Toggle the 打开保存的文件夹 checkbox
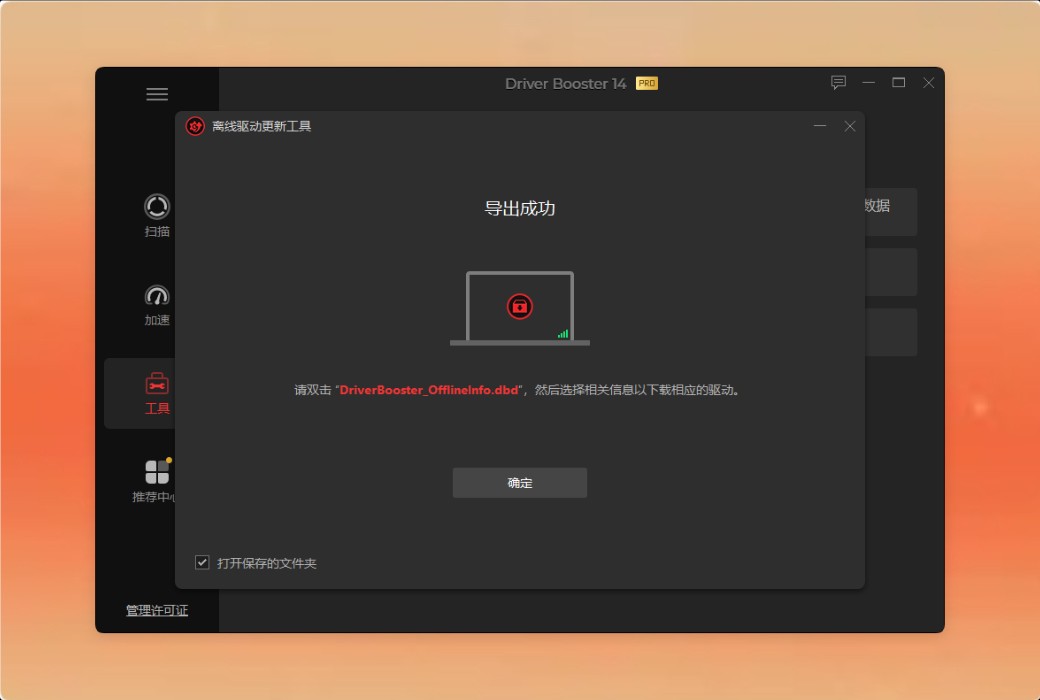This screenshot has width=1040, height=700. tap(202, 563)
